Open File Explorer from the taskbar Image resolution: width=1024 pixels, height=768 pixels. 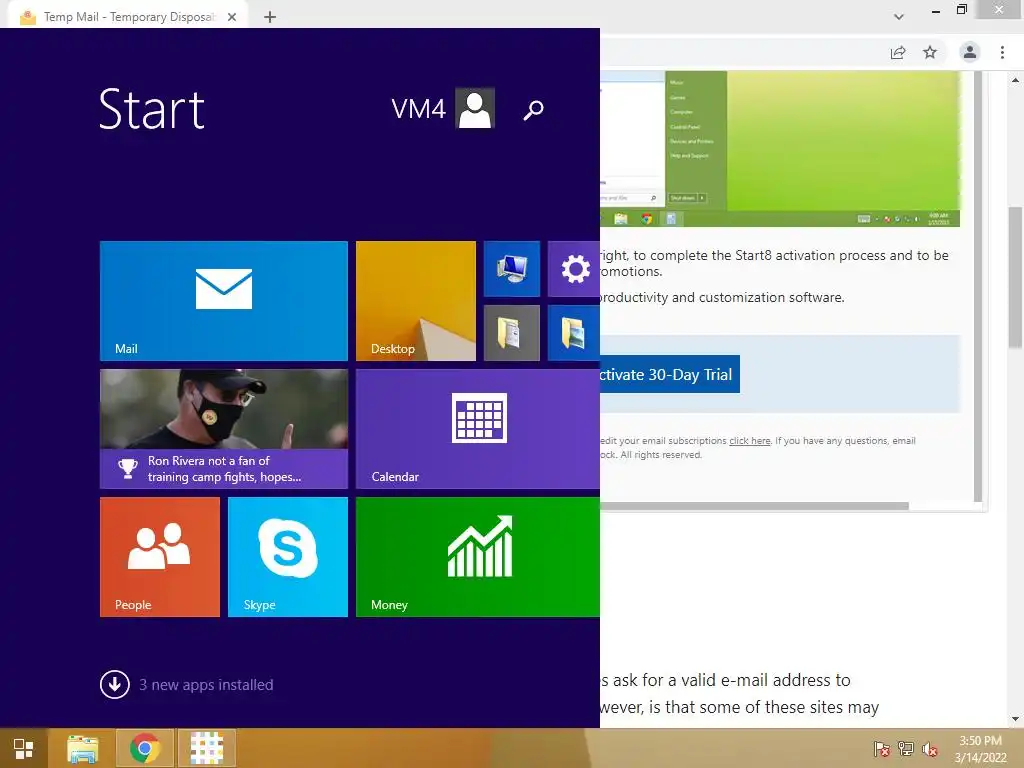[83, 748]
